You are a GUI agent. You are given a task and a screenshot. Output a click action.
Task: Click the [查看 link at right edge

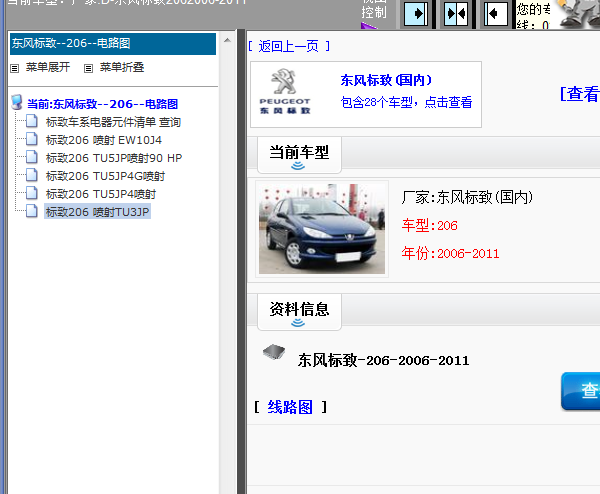pos(579,94)
